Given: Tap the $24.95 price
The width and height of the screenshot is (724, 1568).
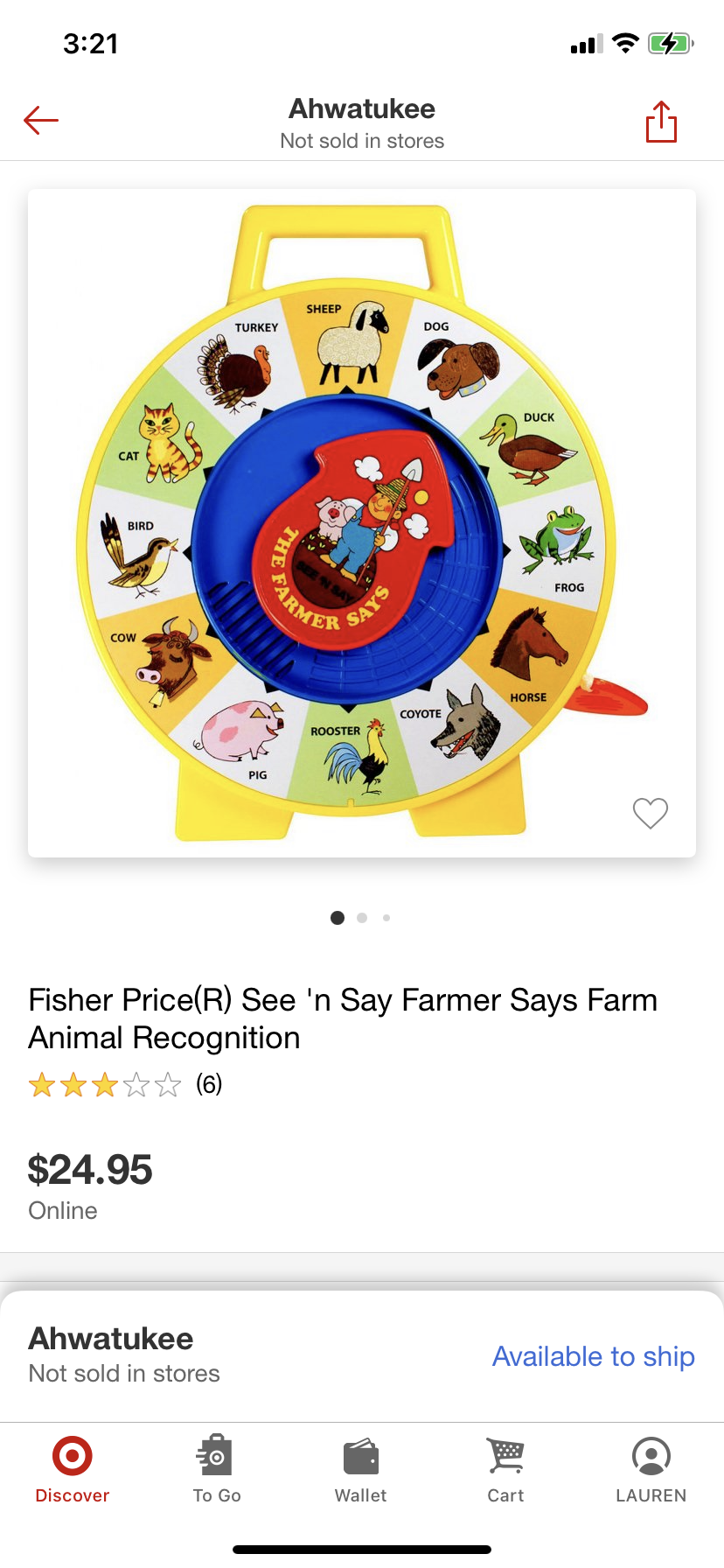Looking at the screenshot, I should [90, 1170].
